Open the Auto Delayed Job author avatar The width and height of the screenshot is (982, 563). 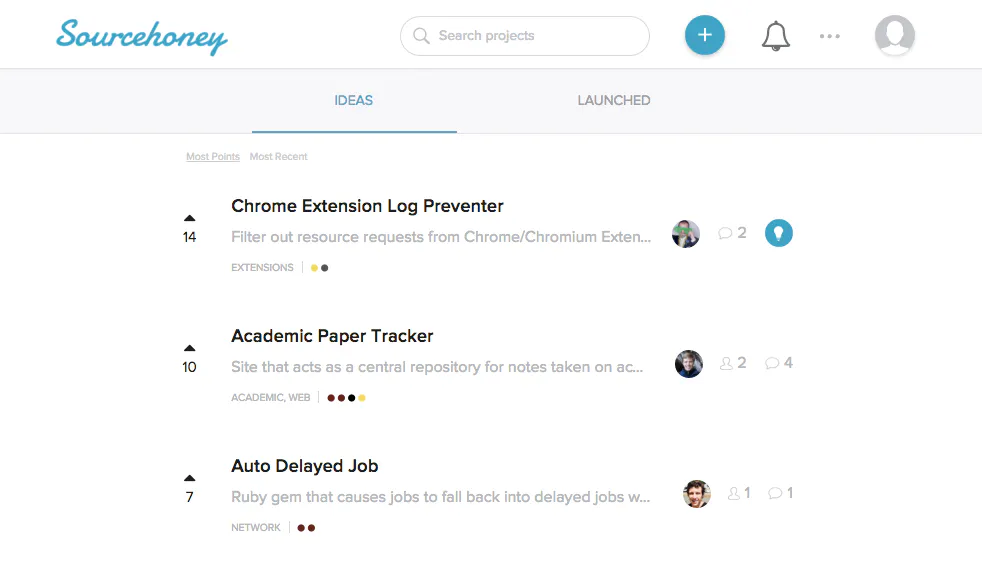point(696,494)
